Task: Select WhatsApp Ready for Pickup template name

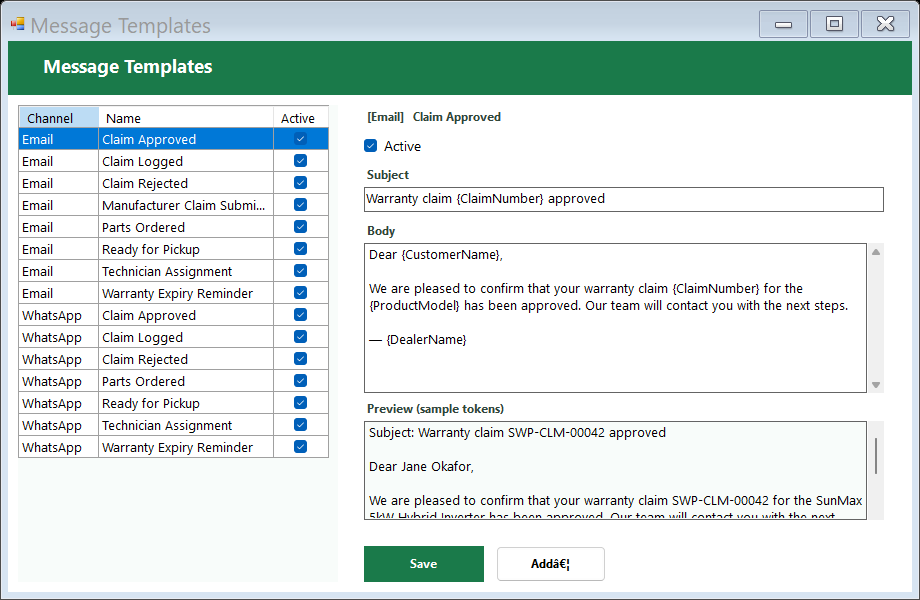Action: pos(186,403)
